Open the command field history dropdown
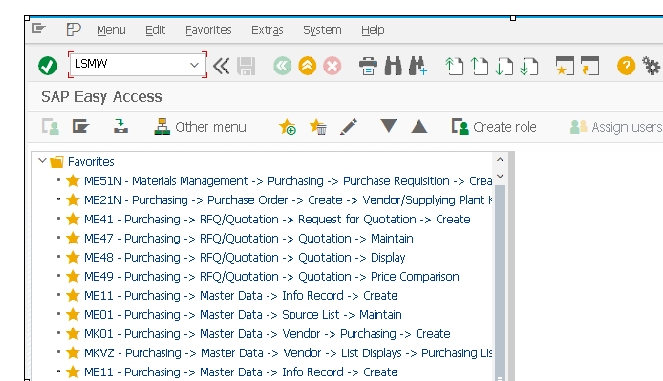Viewport: 663px width, 381px height. coord(194,65)
